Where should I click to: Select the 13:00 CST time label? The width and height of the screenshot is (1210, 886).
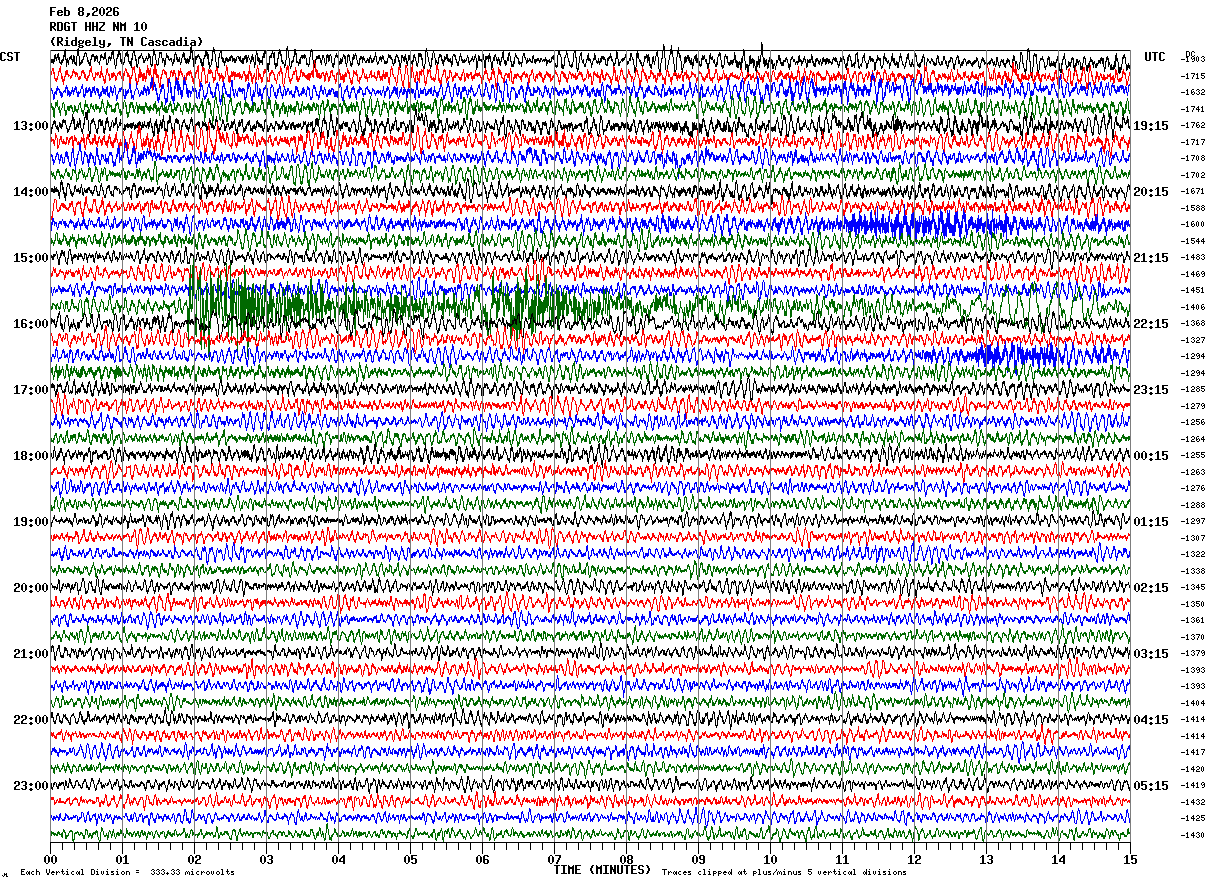tap(30, 126)
